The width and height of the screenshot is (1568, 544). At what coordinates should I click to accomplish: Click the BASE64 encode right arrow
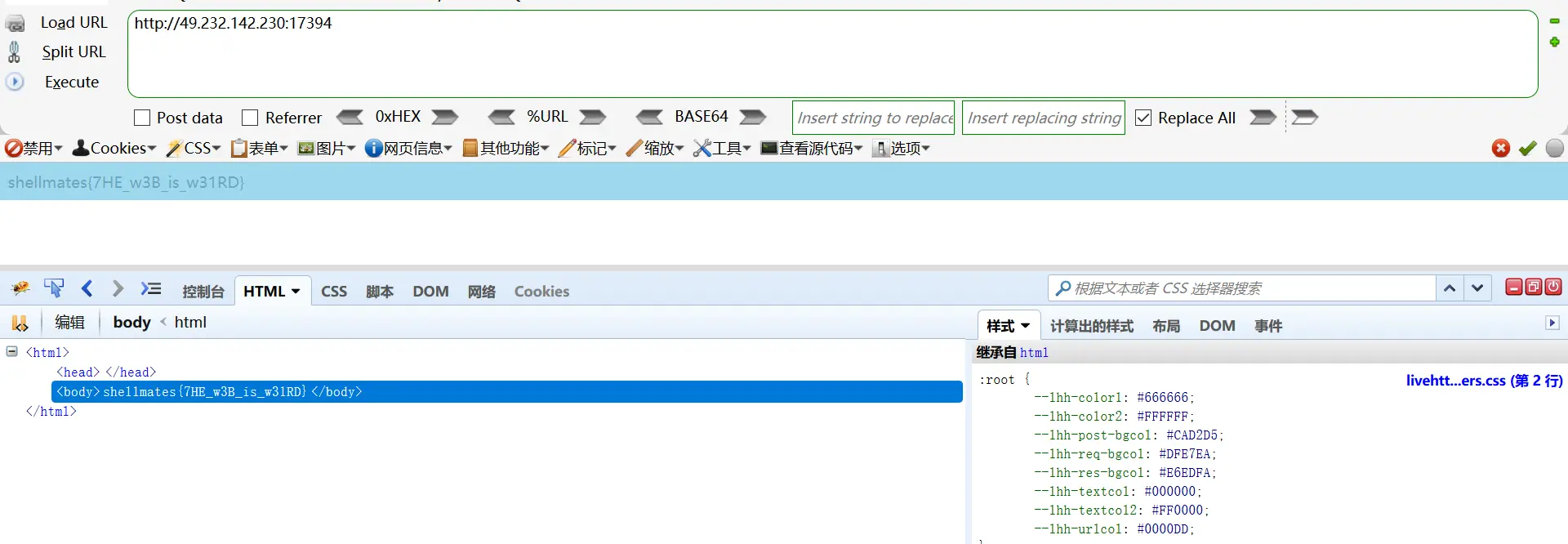tap(752, 118)
